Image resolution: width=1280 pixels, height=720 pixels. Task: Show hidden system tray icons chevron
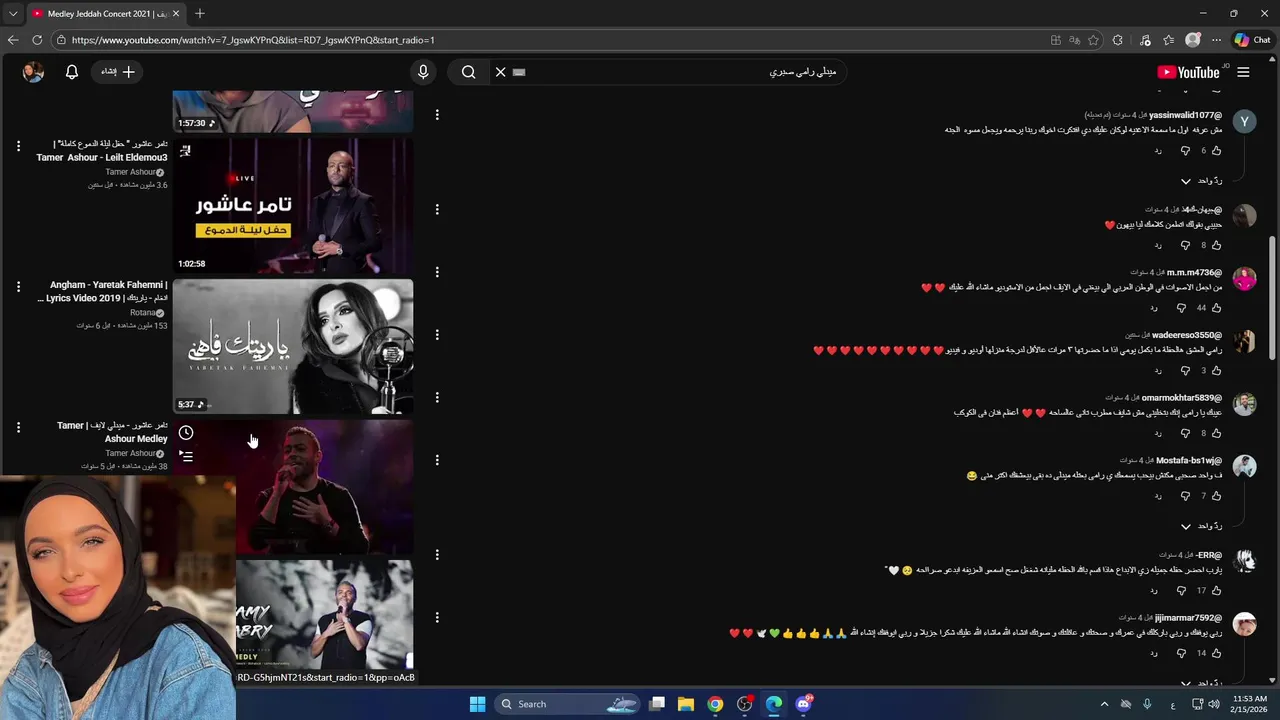[x=1104, y=704]
